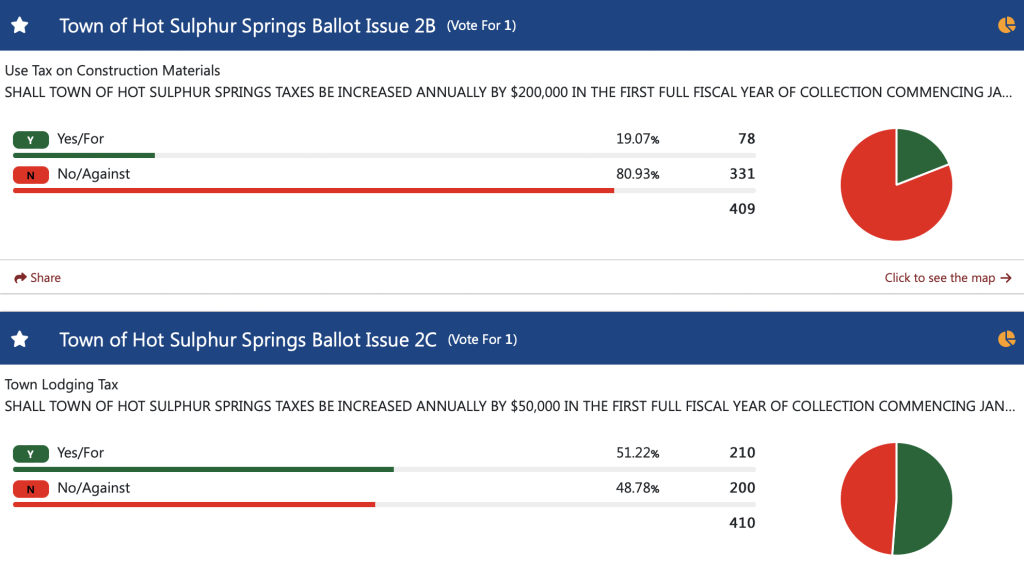Click the green Y badge under Issue 2B
The height and width of the screenshot is (566, 1024).
[31, 140]
